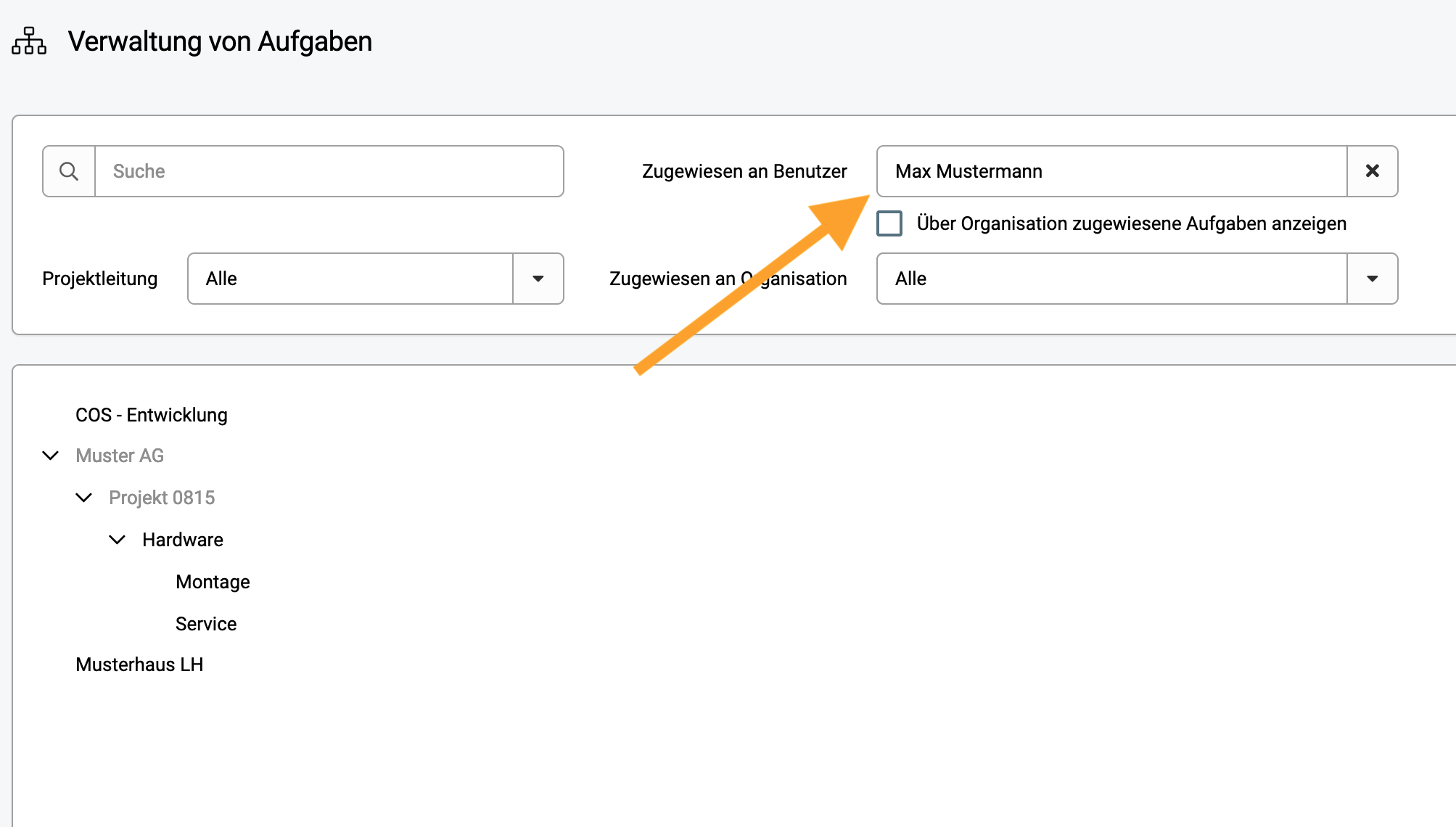This screenshot has height=827, width=1456.
Task: Clear the Max Mustermann user filter
Action: tap(1373, 171)
